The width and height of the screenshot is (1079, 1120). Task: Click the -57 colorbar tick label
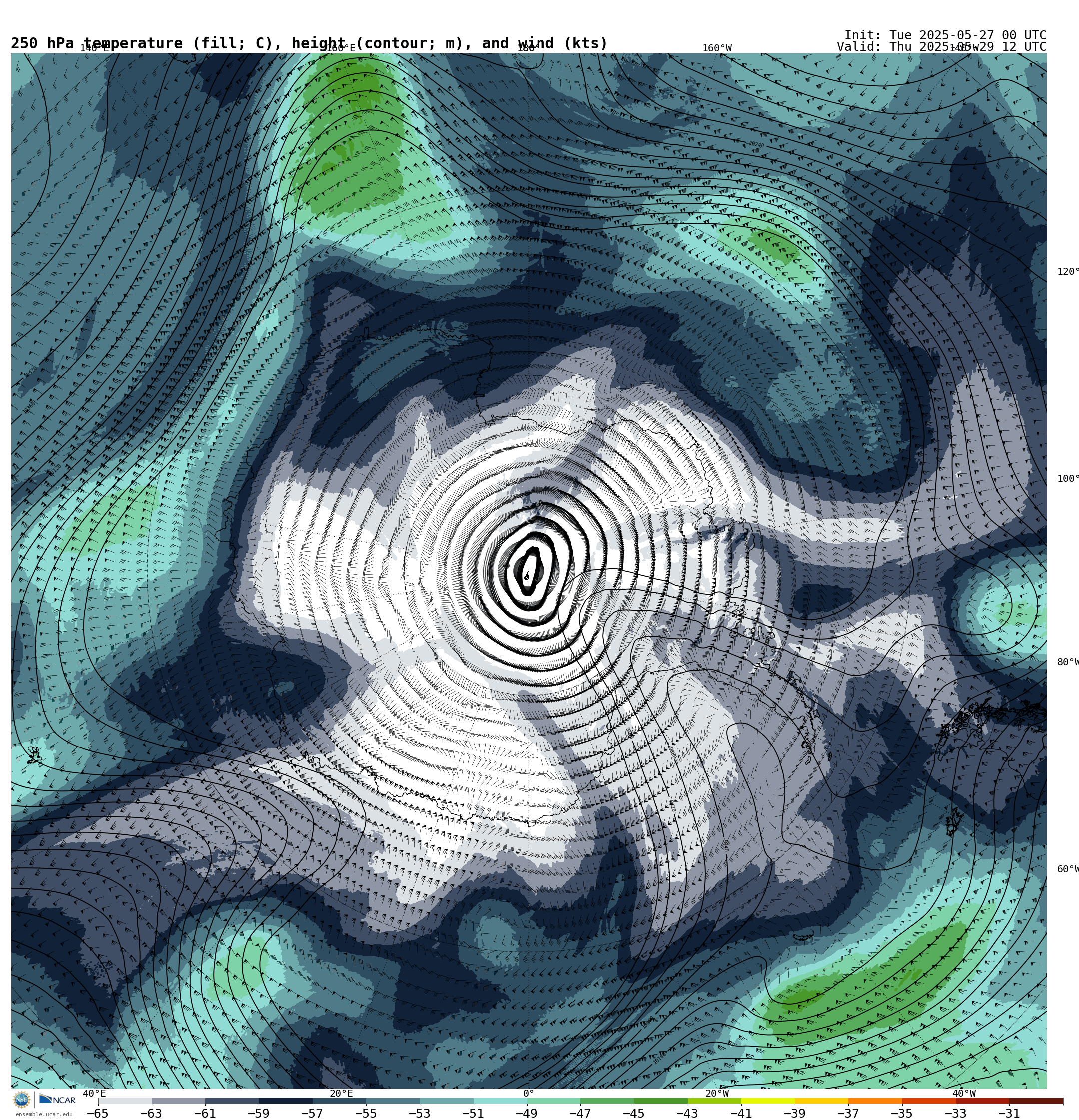312,1113
